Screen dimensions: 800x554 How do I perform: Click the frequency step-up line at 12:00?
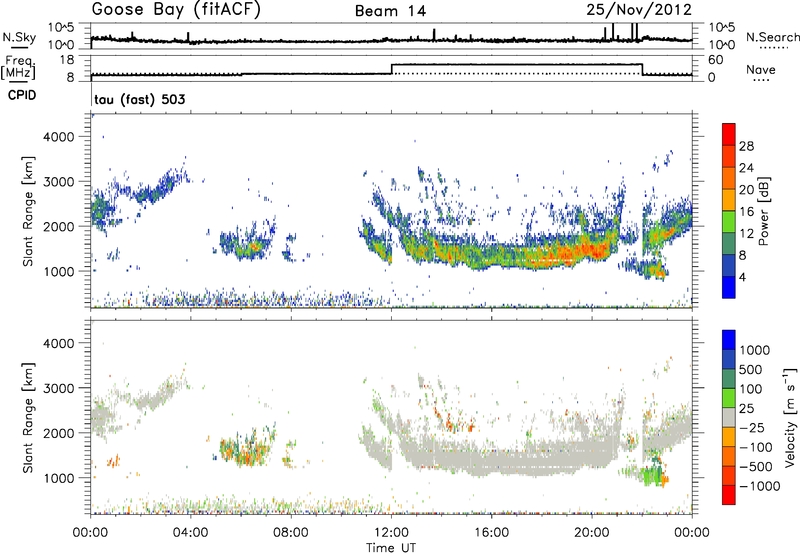coord(391,69)
